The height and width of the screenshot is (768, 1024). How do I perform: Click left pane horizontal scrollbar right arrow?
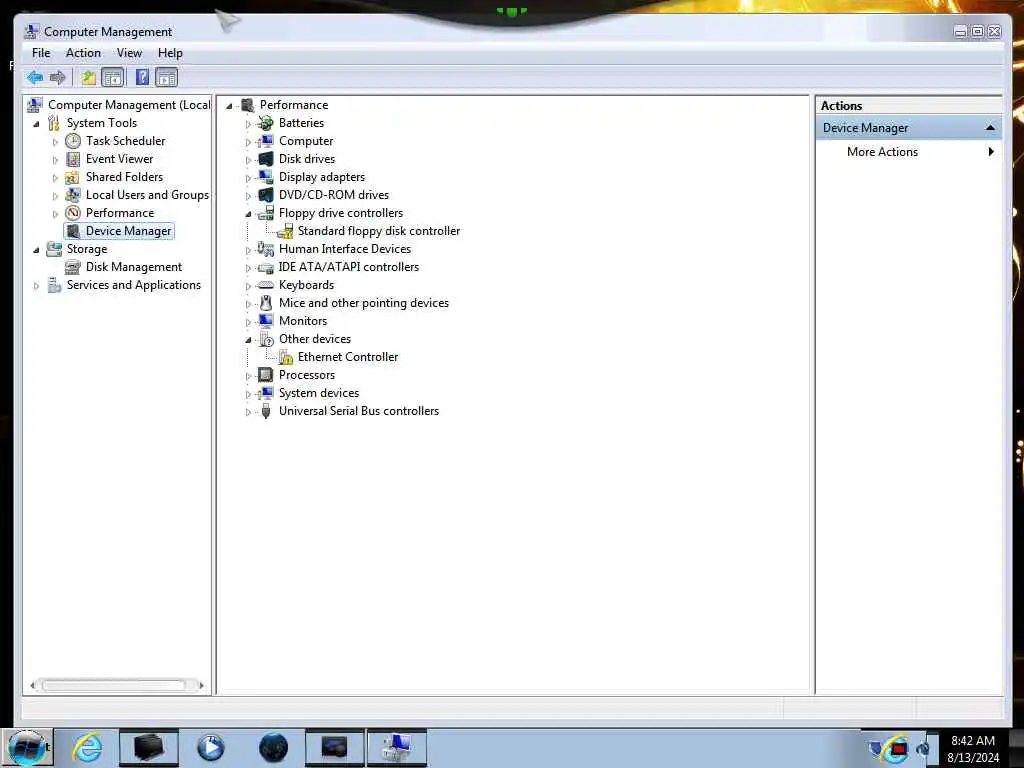(201, 685)
